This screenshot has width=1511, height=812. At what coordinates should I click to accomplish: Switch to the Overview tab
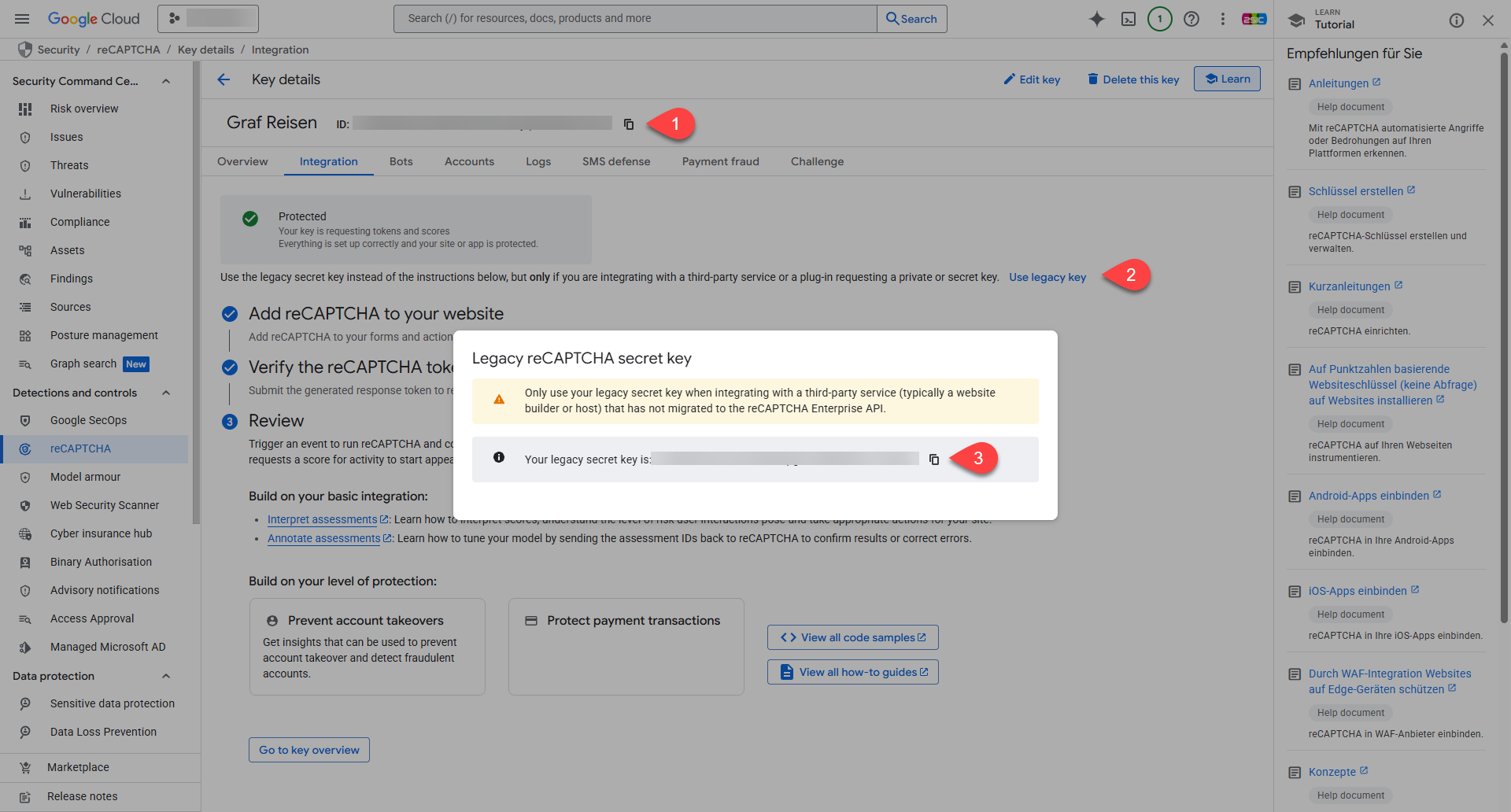tap(242, 161)
